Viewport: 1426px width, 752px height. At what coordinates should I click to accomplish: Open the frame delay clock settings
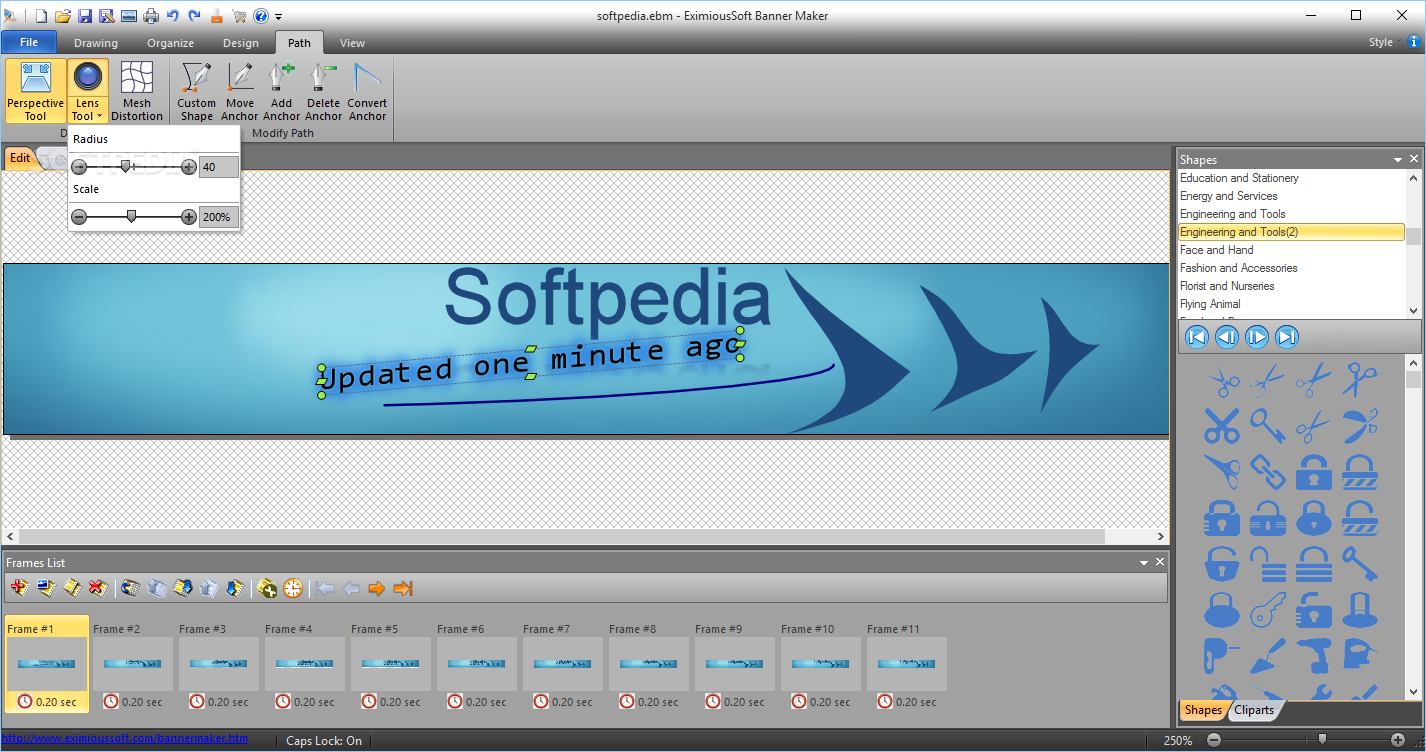(293, 588)
